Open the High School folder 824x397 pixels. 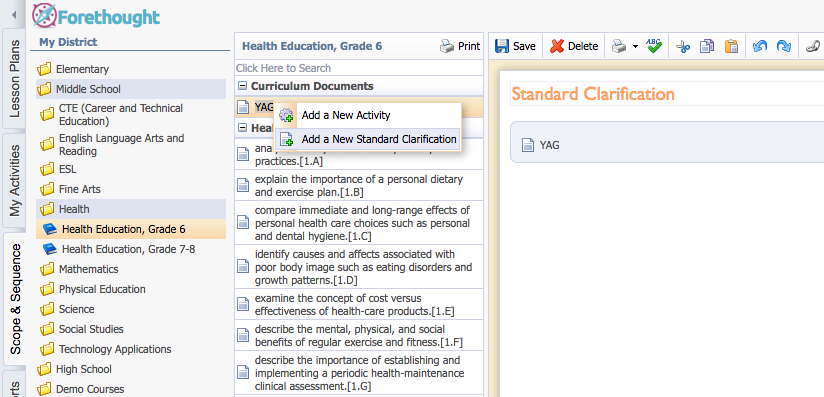pos(131,369)
